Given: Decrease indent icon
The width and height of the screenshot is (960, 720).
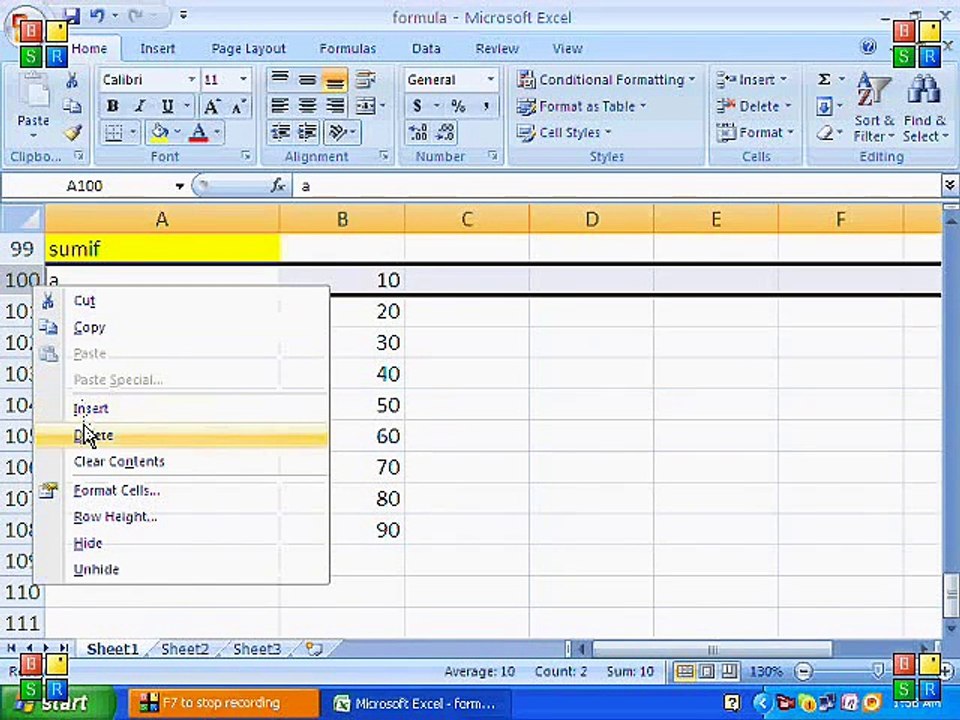Looking at the screenshot, I should coord(280,132).
